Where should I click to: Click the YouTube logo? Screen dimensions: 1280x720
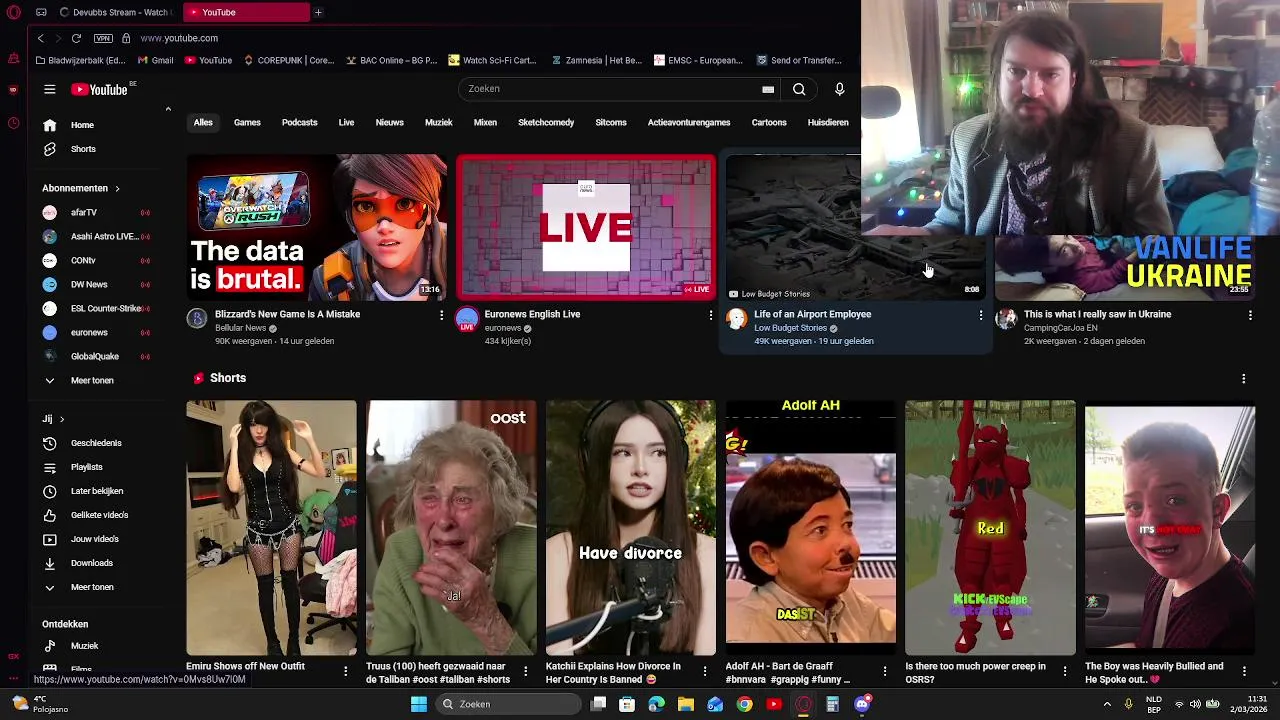tap(99, 89)
